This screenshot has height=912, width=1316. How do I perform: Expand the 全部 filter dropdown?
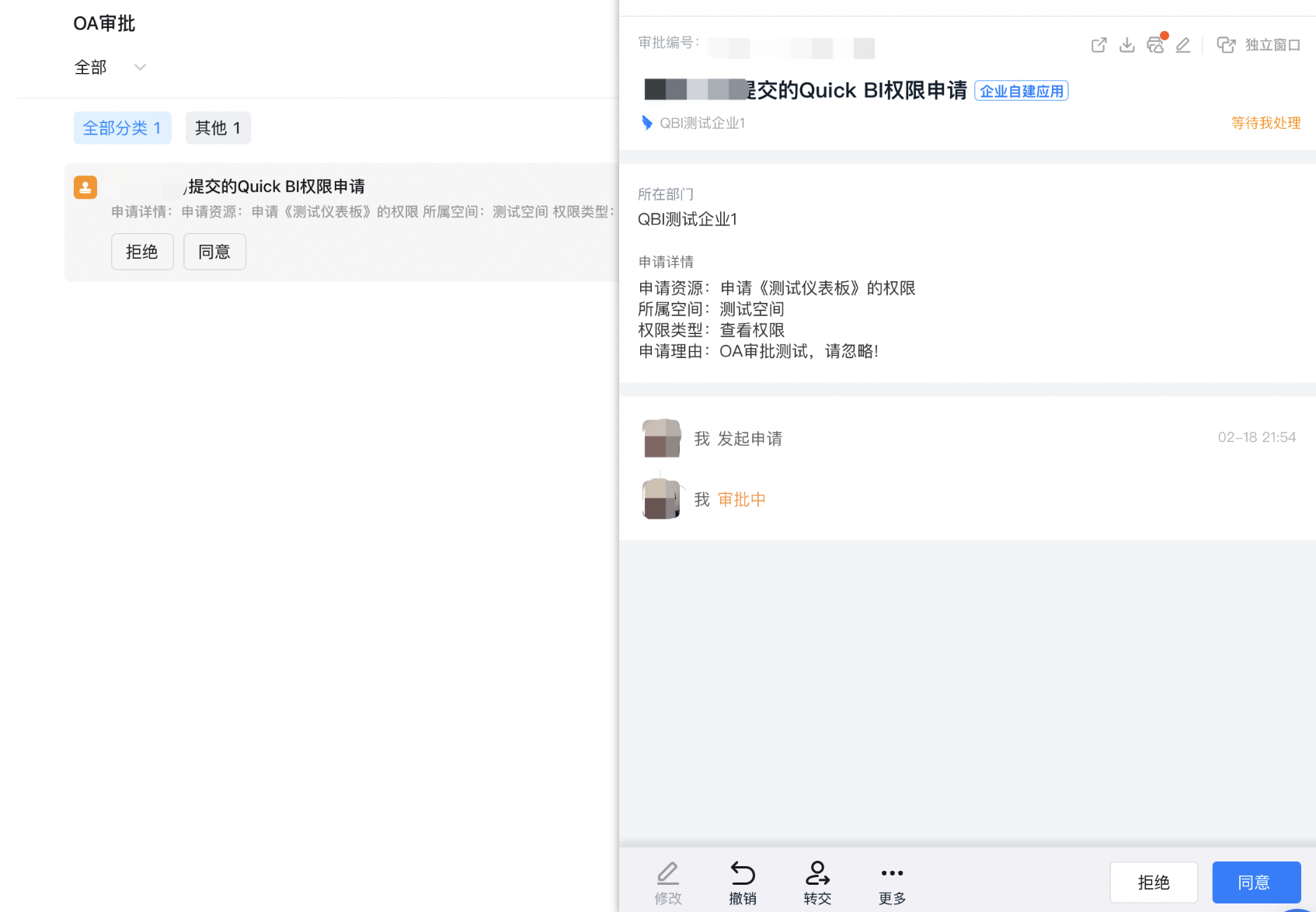click(110, 68)
